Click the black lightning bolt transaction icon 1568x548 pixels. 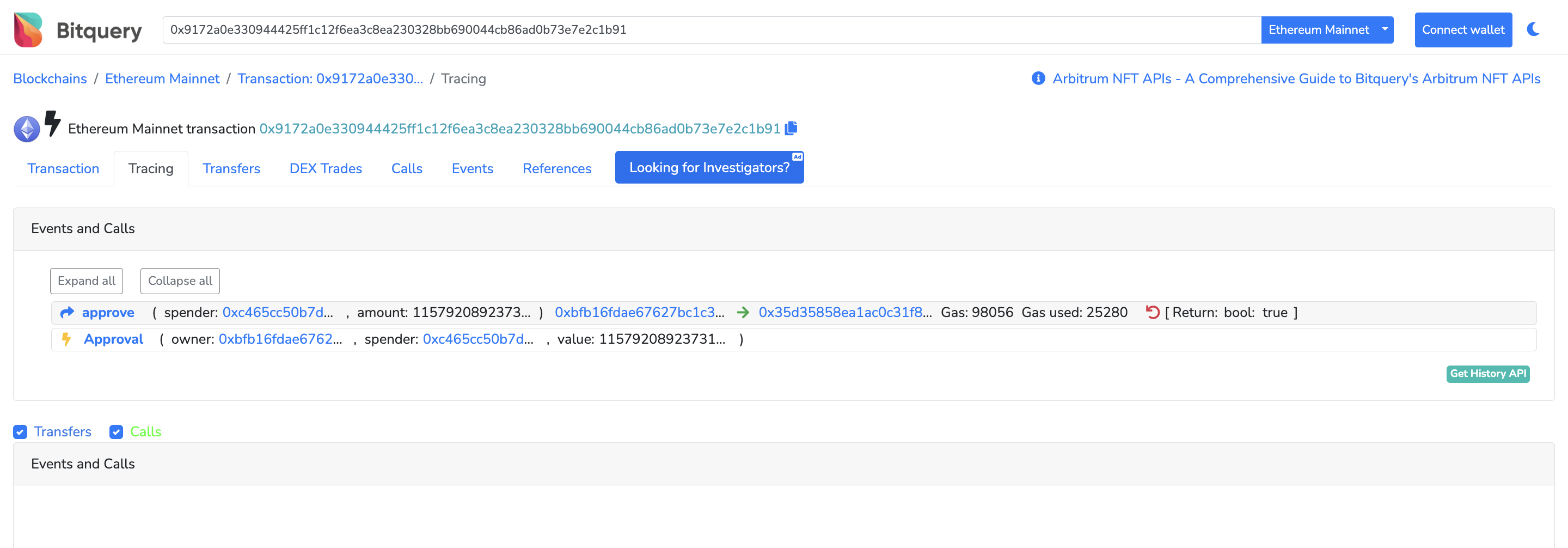[x=53, y=124]
